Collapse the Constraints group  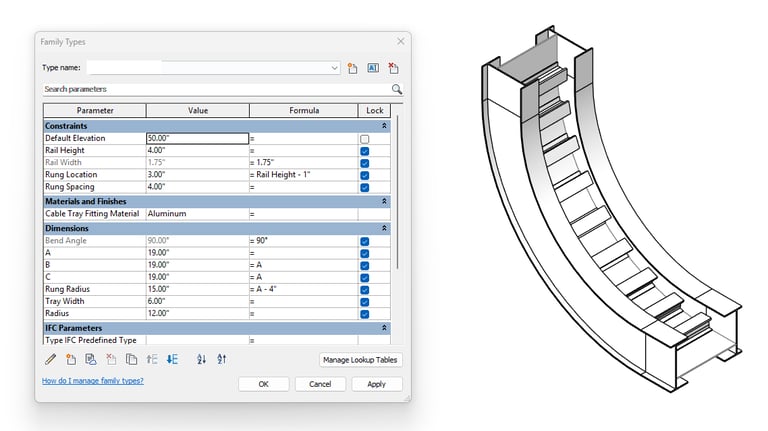[x=384, y=126]
